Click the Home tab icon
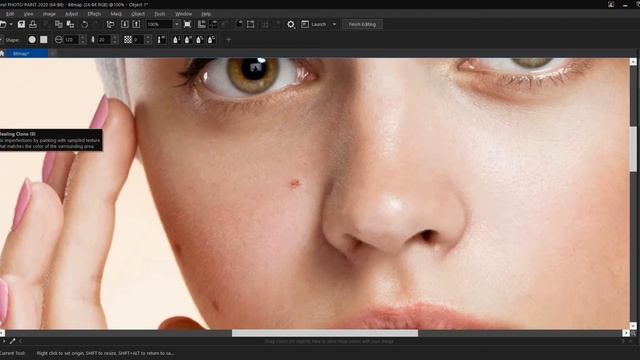Viewport: 640px width, 360px height. coord(2,53)
